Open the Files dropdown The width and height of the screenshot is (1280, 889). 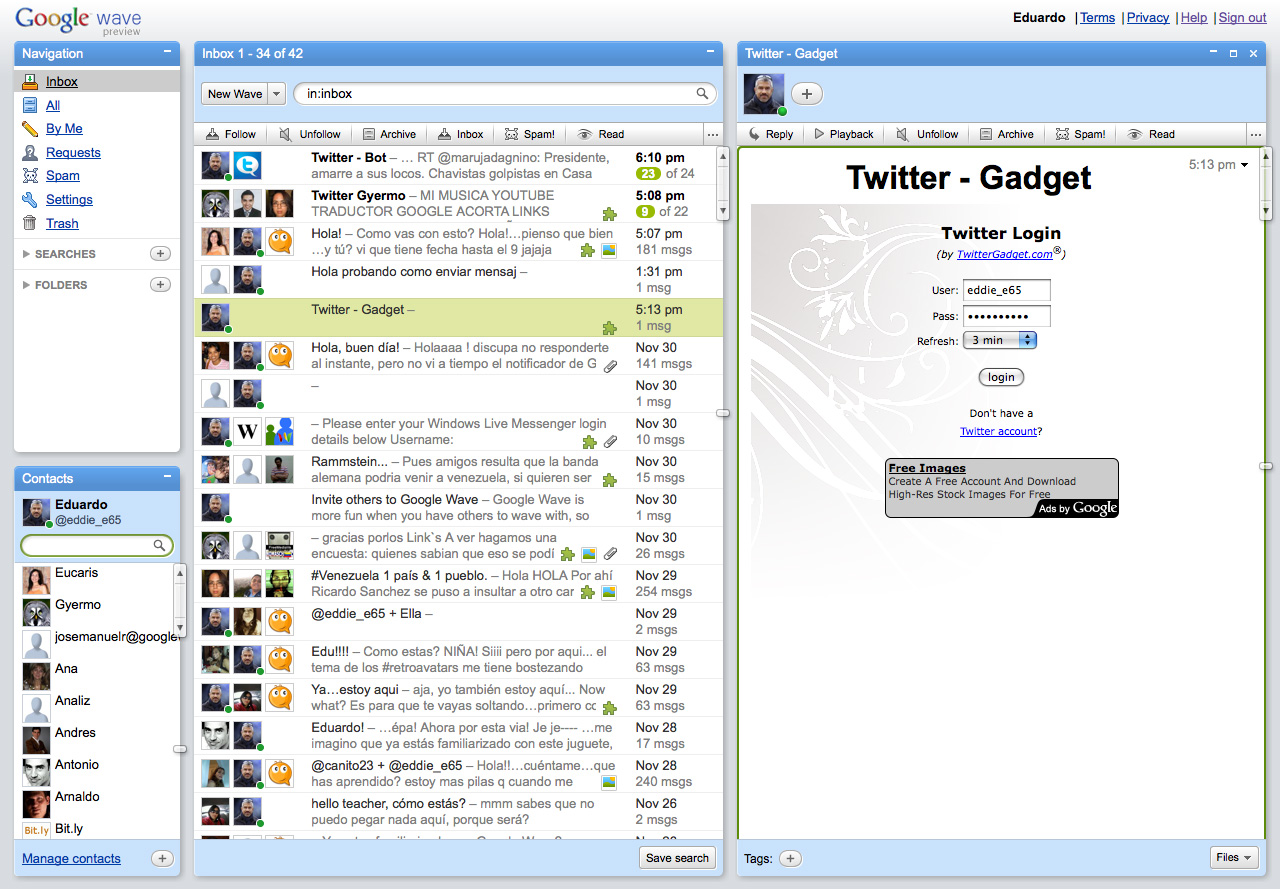click(1233, 857)
